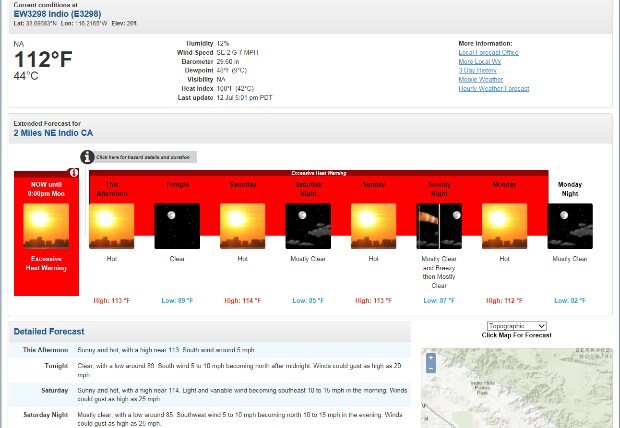This screenshot has width=620, height=428.
Task: Open the 3 Day History link
Action: point(477,71)
